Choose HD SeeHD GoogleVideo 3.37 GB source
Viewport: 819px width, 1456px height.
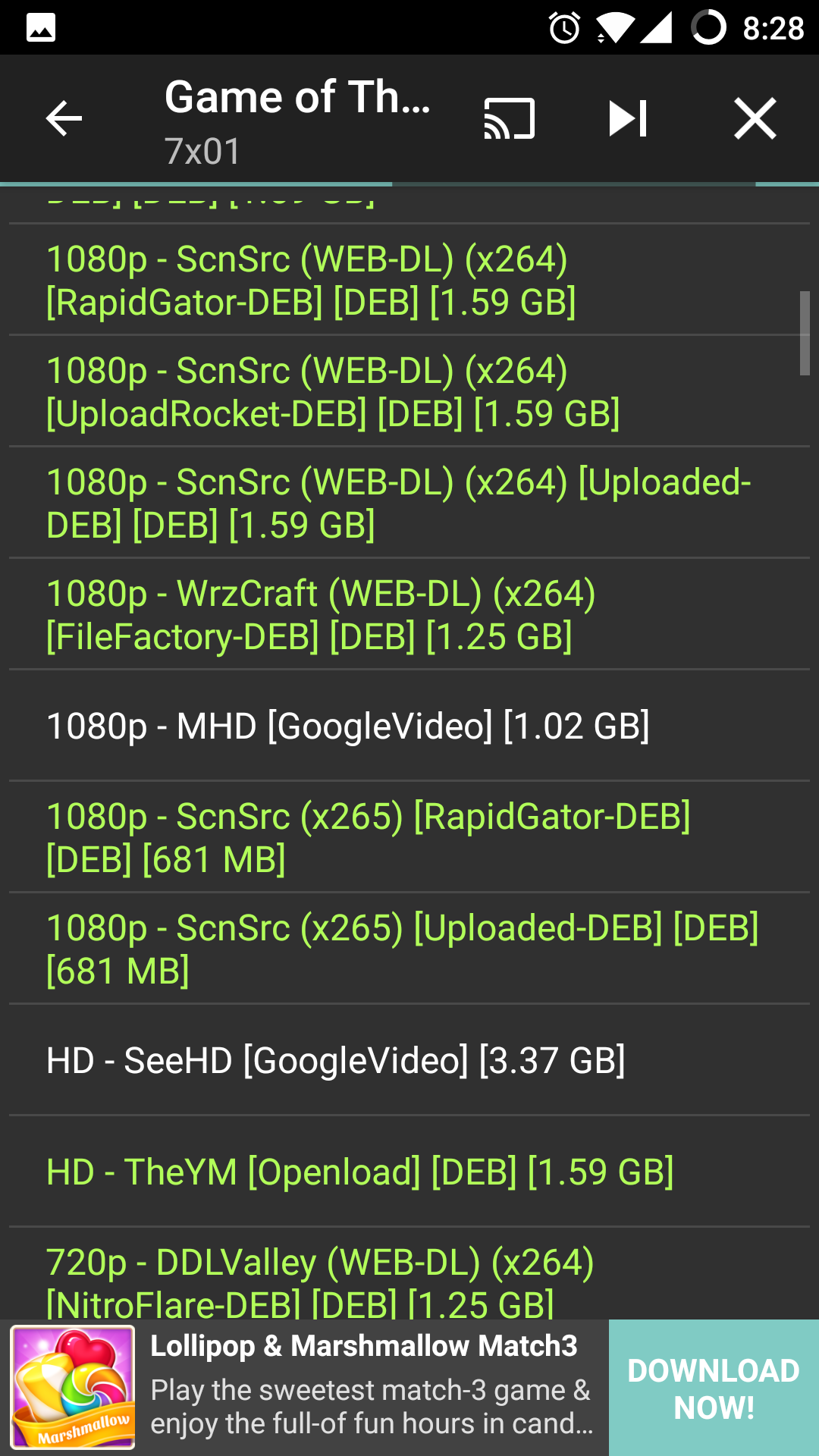(336, 1060)
